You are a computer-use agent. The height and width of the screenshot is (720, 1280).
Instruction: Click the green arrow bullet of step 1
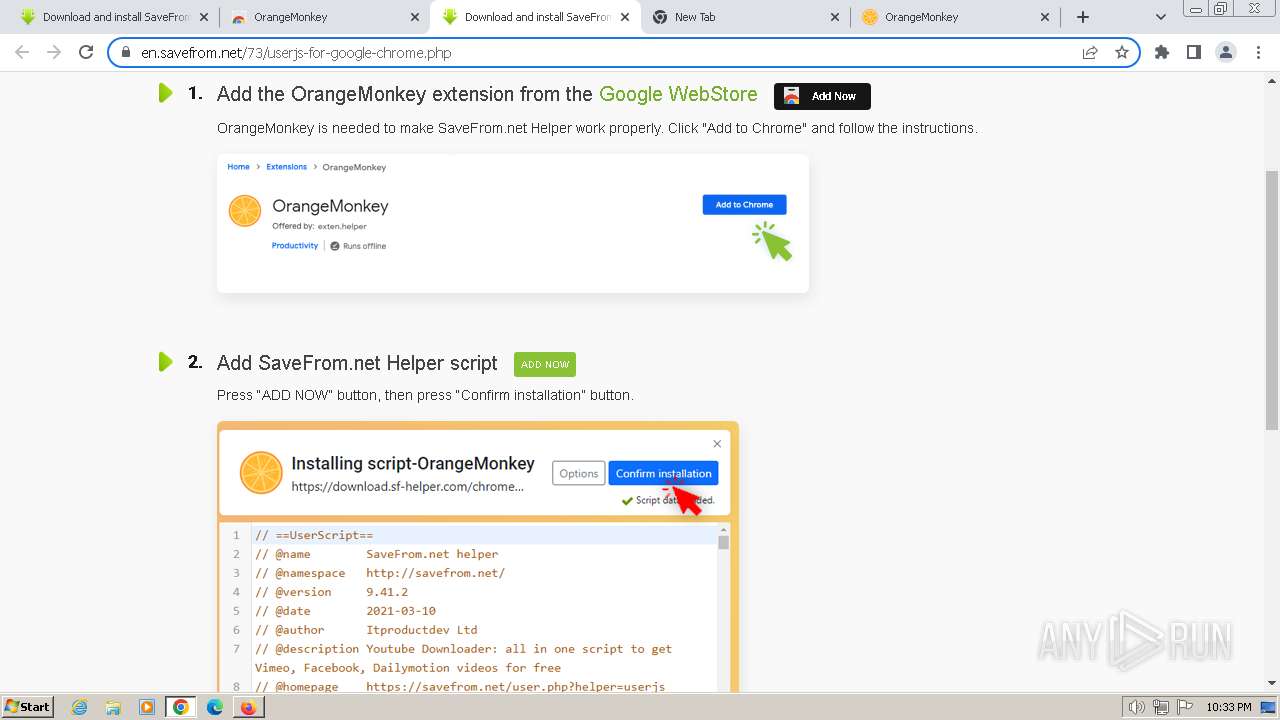[166, 93]
